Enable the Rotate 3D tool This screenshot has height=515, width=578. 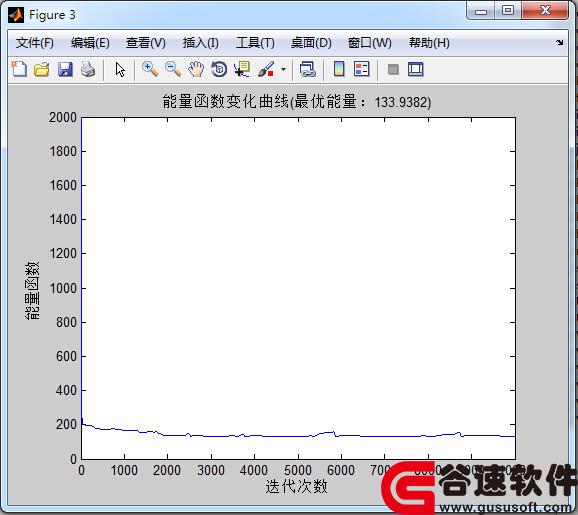pos(219,69)
